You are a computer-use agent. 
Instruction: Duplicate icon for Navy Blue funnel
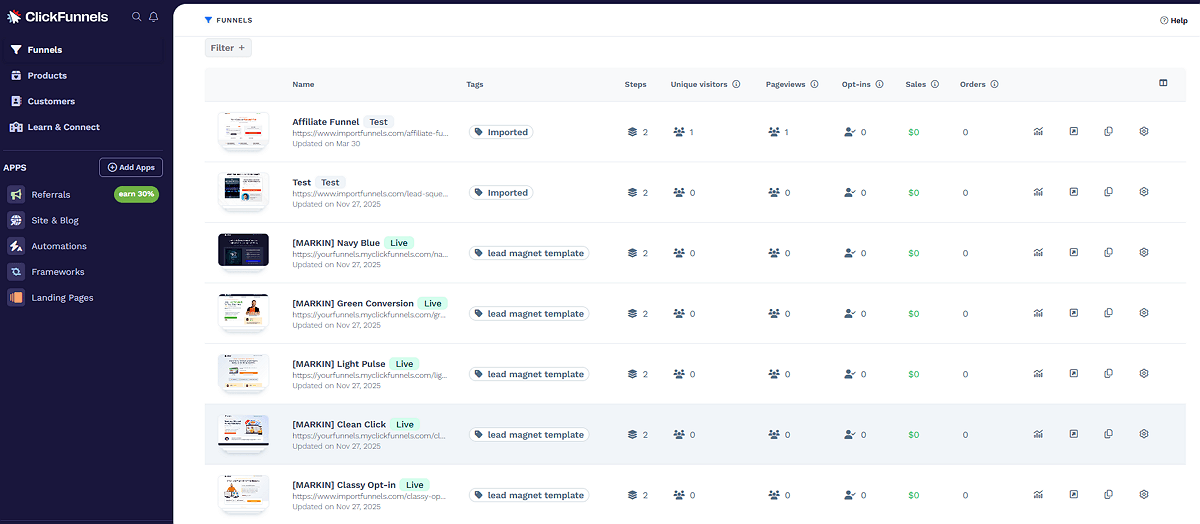coord(1108,252)
